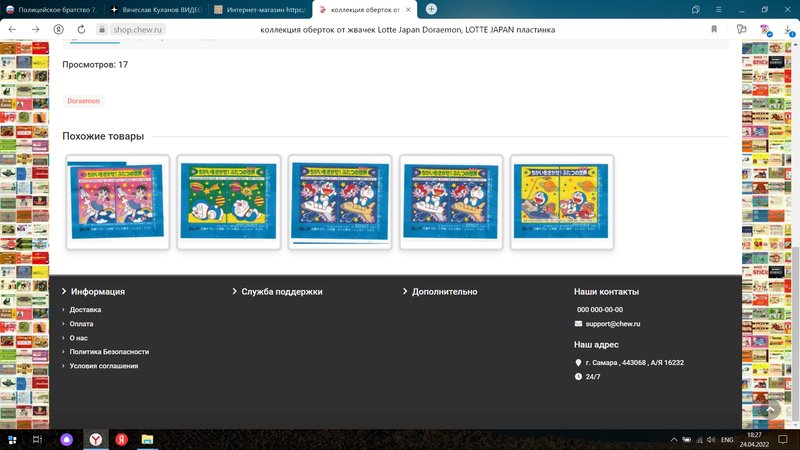This screenshot has width=800, height=450.
Task: Click the Наши контакты heading
Action: tap(606, 292)
